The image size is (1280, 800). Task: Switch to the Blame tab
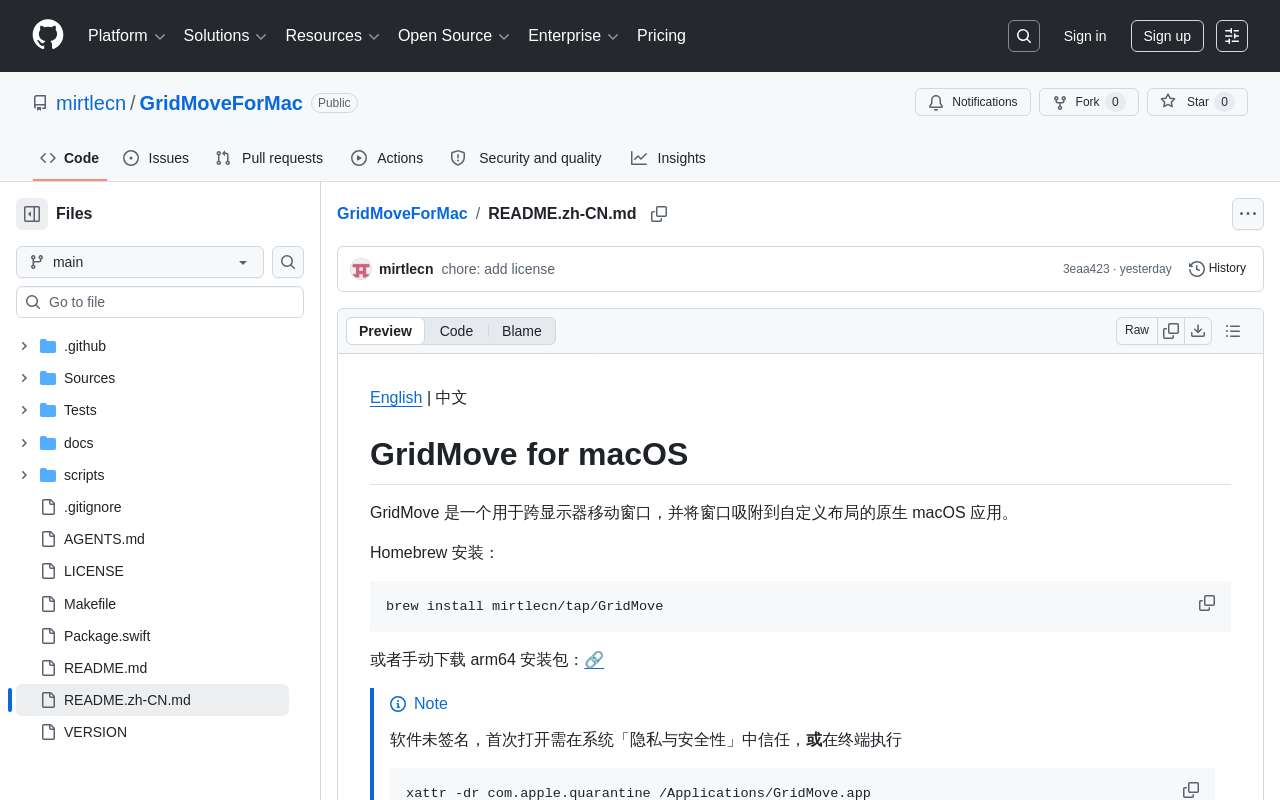tap(521, 331)
